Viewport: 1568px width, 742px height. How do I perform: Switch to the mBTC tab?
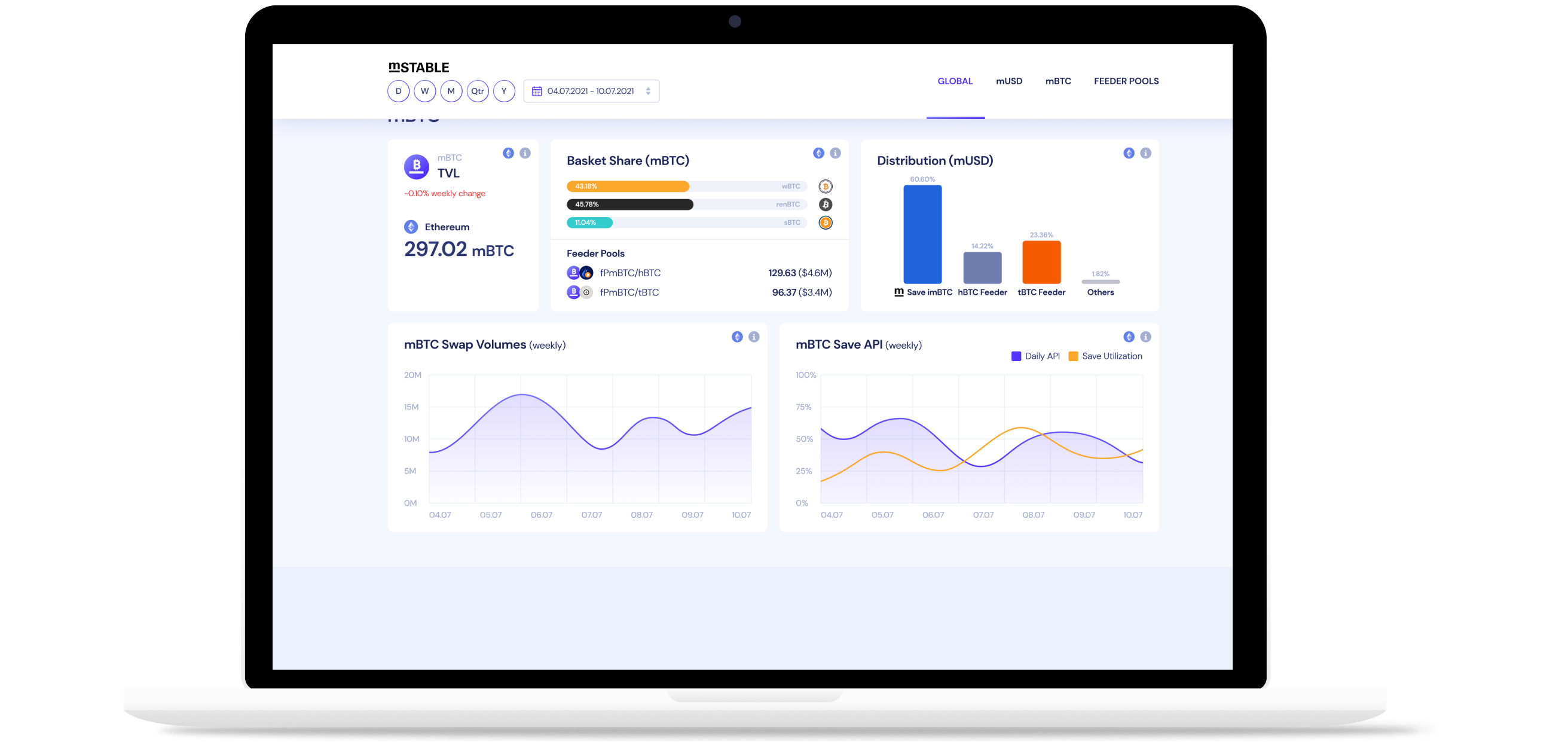[x=1058, y=81]
